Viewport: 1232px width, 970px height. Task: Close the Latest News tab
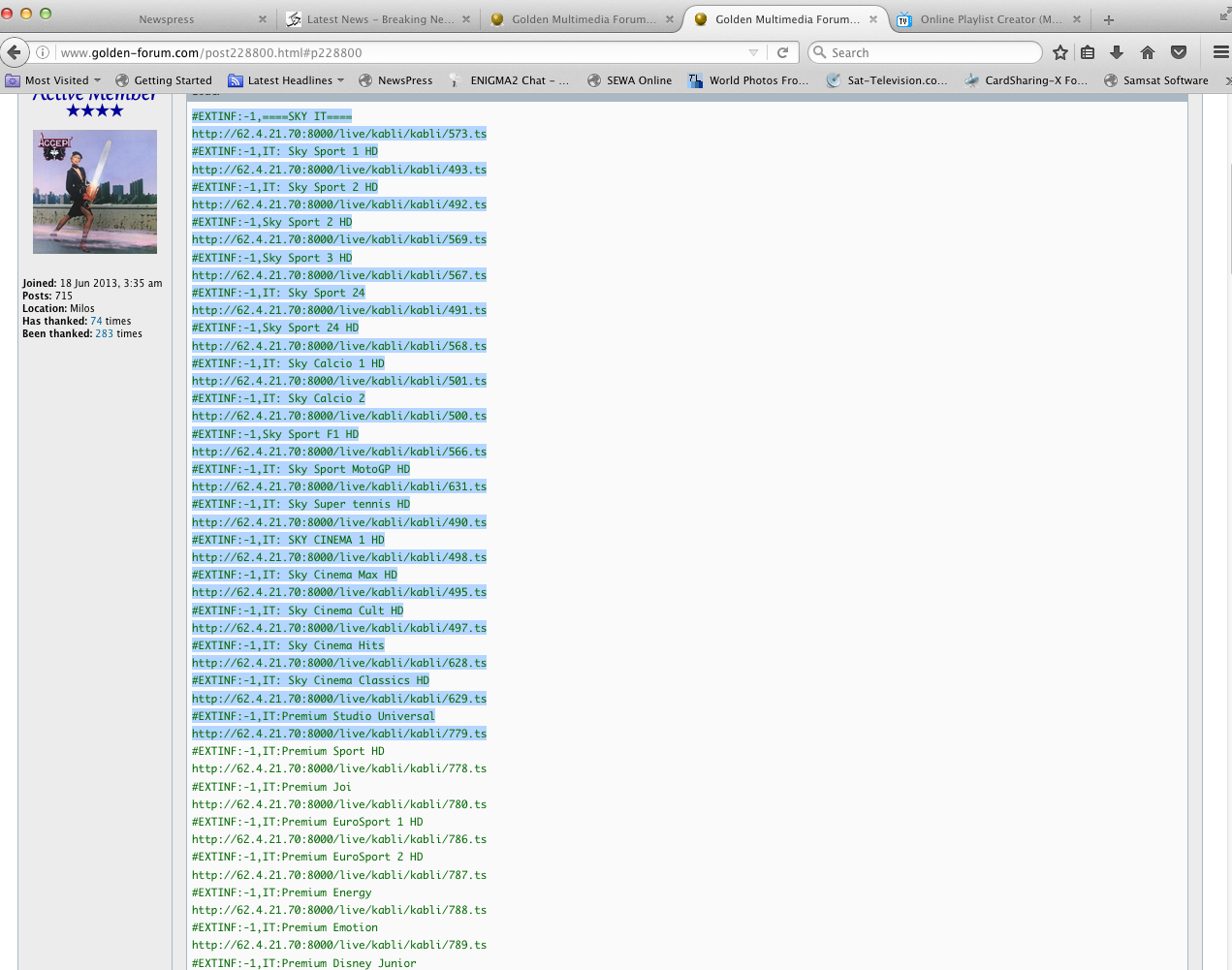pos(466,19)
